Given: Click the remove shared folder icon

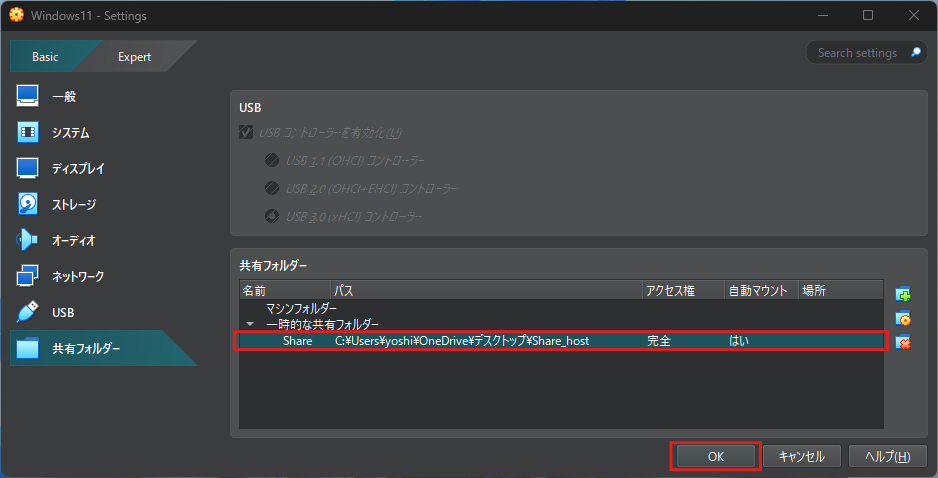Looking at the screenshot, I should coord(903,342).
